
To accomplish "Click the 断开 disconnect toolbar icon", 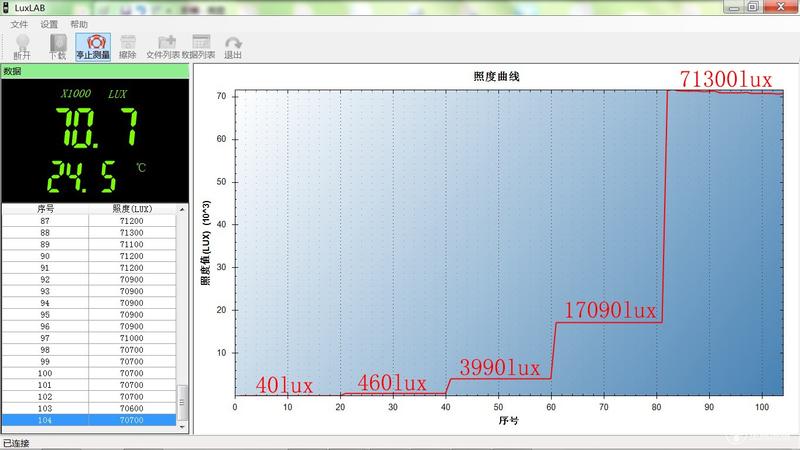I will (22, 47).
